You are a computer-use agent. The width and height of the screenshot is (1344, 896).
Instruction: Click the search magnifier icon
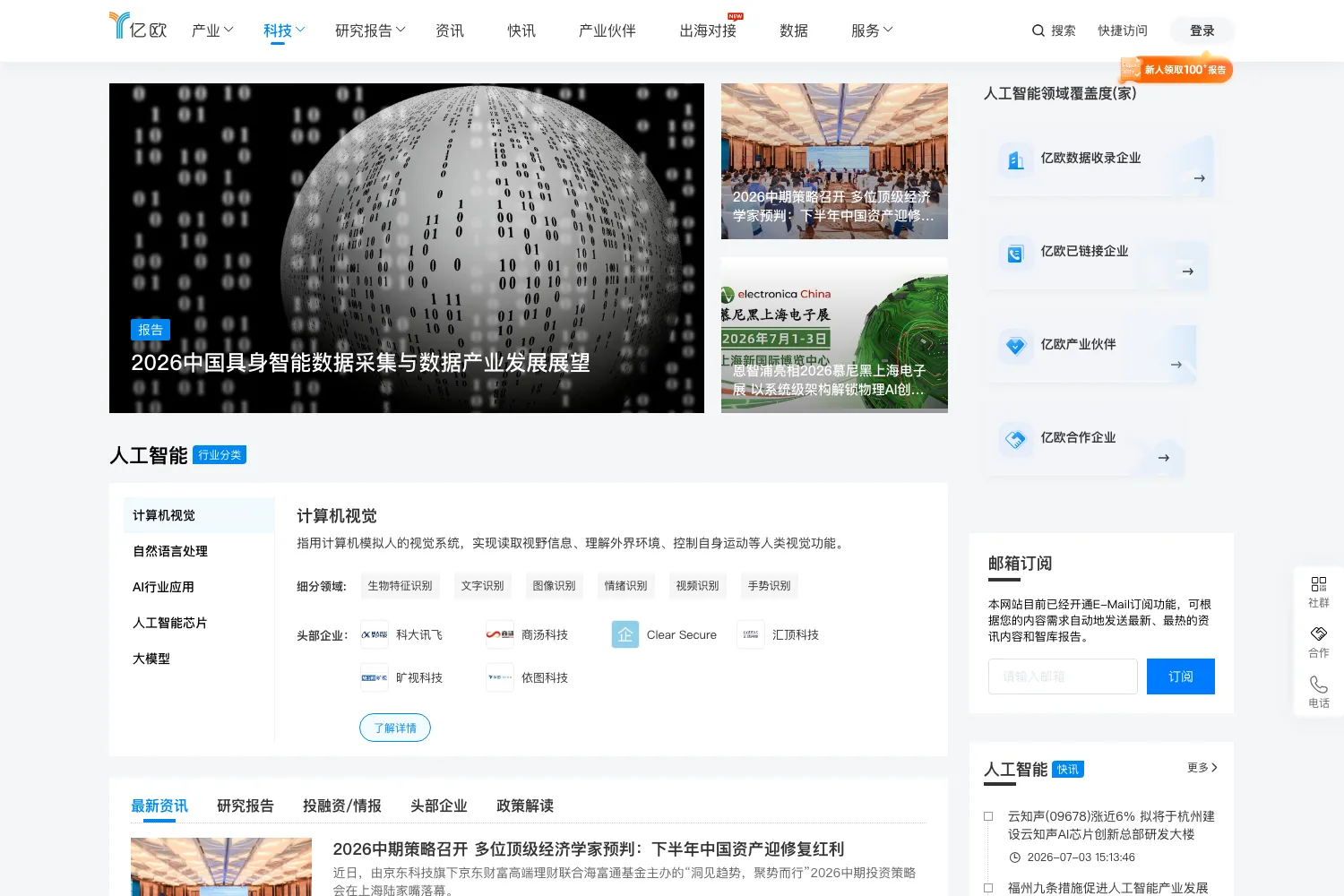[1038, 30]
